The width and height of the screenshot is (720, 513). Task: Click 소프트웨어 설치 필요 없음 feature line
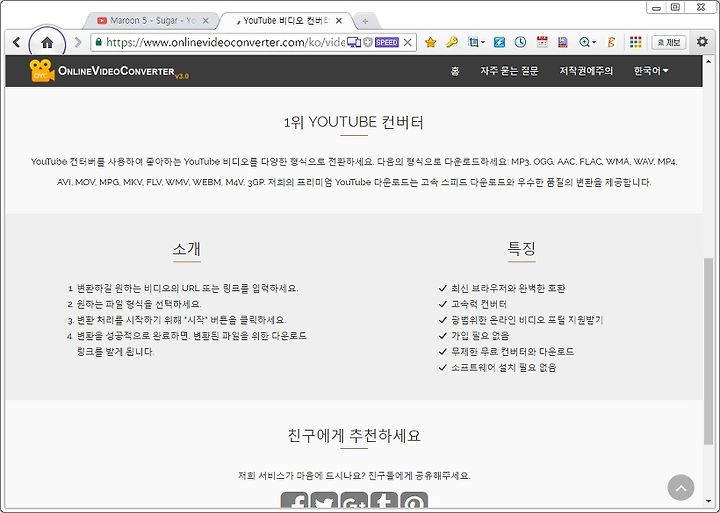coord(504,367)
